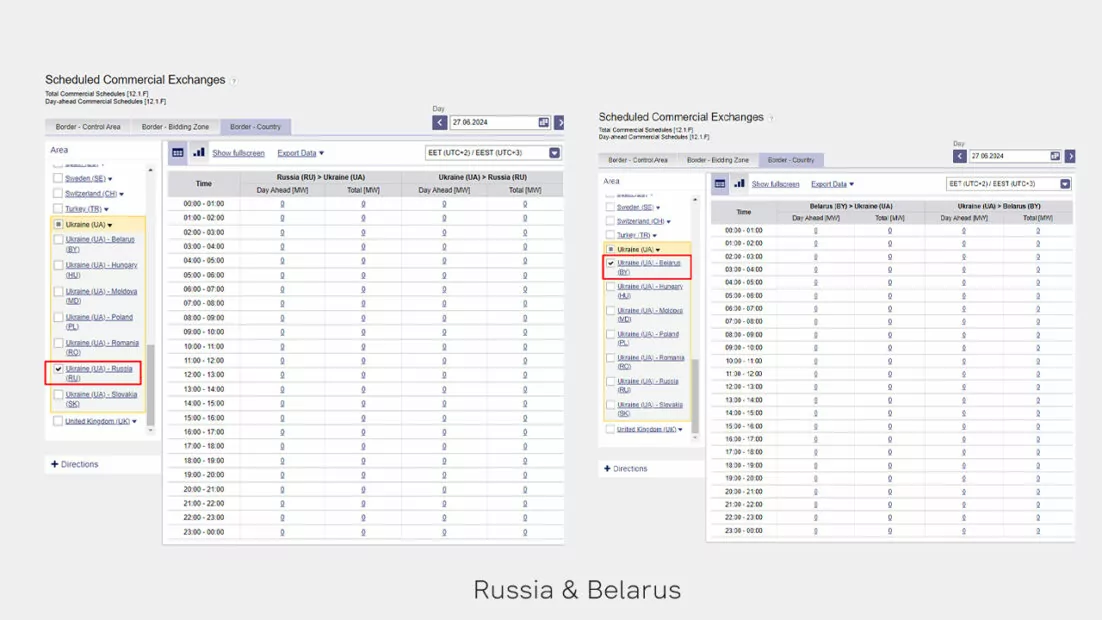Image resolution: width=1102 pixels, height=620 pixels.
Task: Select Border - Country tab in right panel
Action: click(791, 160)
